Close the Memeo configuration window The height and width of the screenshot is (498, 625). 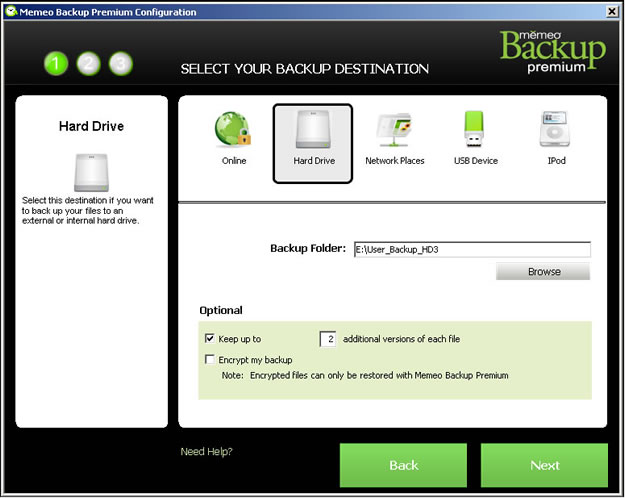click(611, 11)
